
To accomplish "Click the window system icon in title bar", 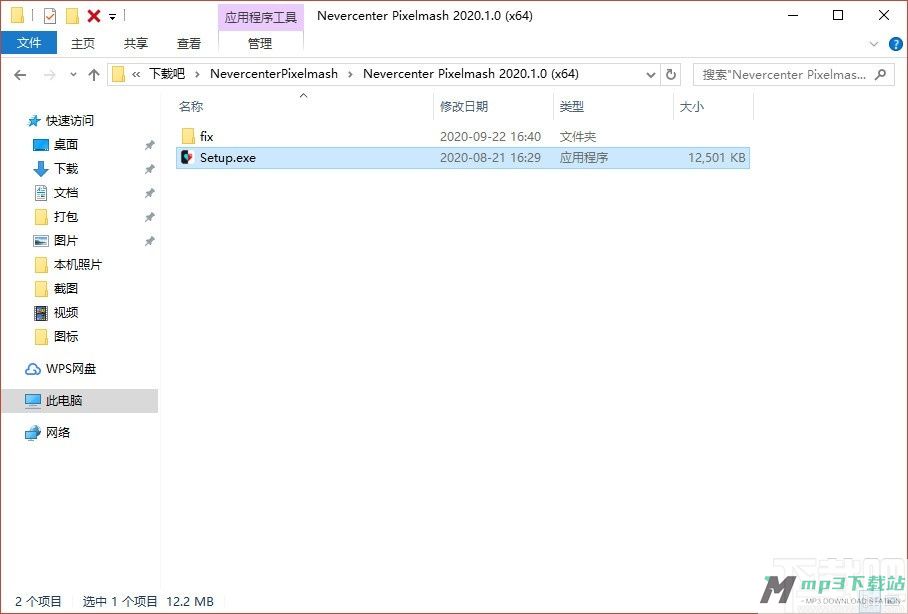I will point(18,16).
